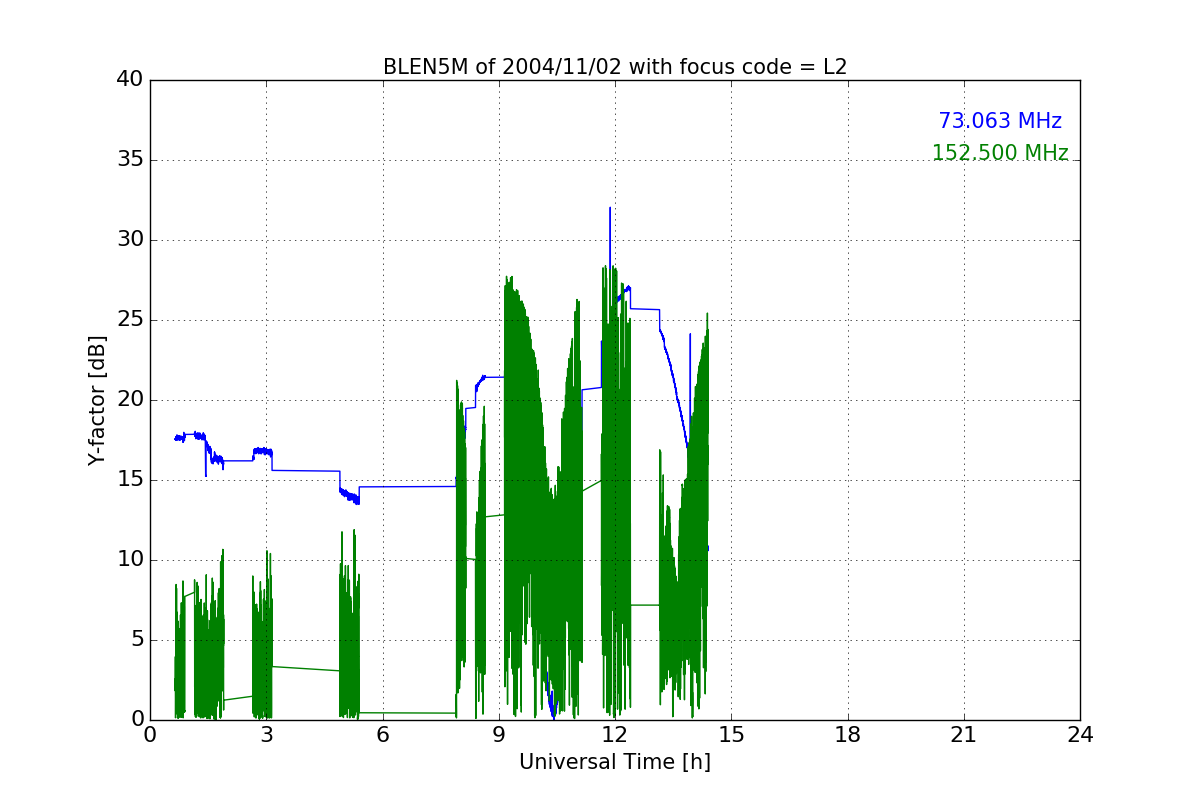The image size is (1200, 800).
Task: Click the plot title "BLEN5M of 2004/11/02 with focus code = L2"
Action: (x=615, y=67)
